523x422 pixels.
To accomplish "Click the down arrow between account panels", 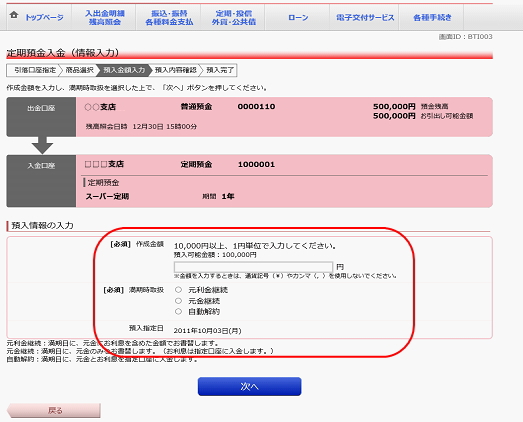I will click(x=42, y=145).
